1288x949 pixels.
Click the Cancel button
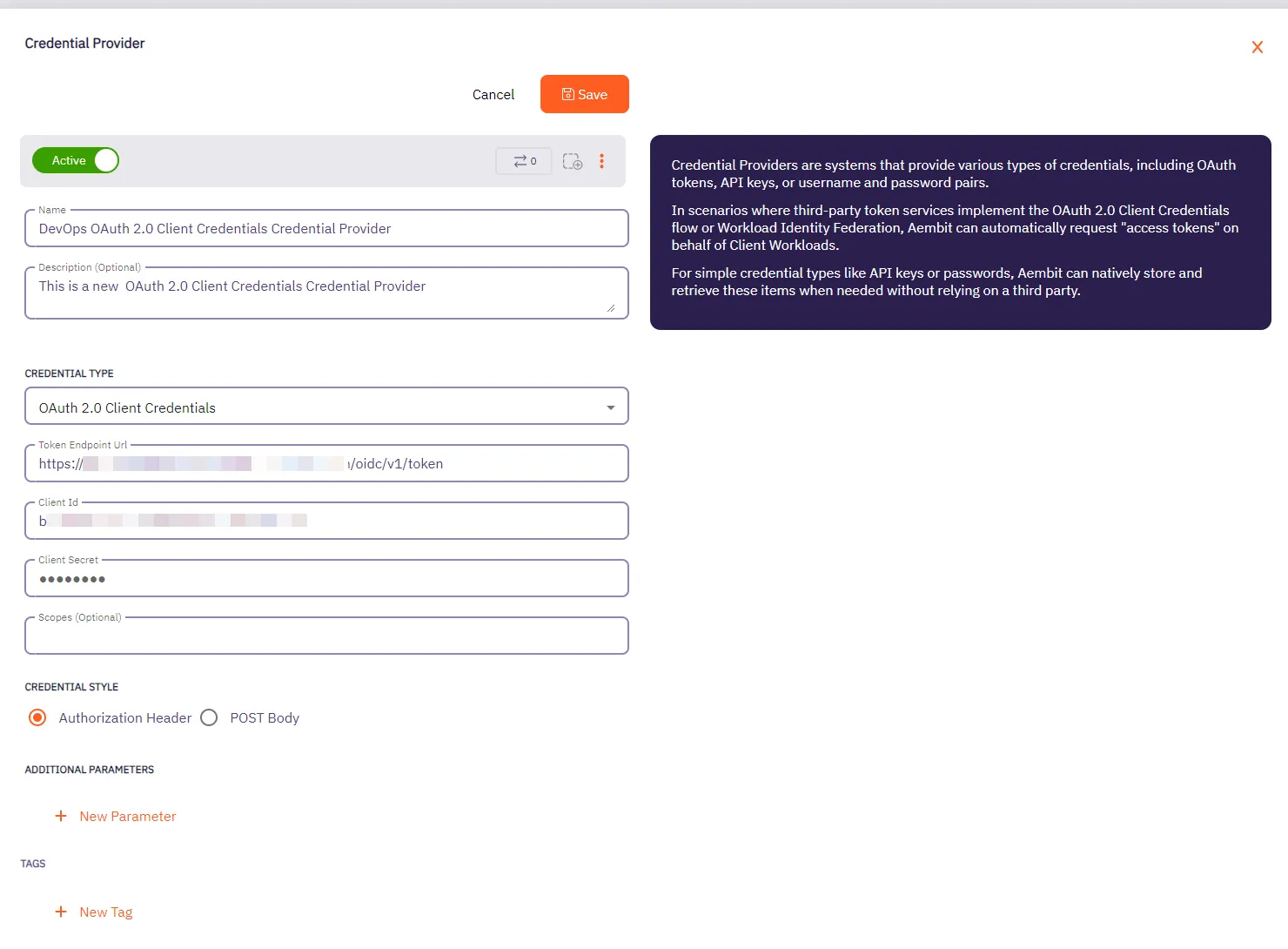[493, 94]
